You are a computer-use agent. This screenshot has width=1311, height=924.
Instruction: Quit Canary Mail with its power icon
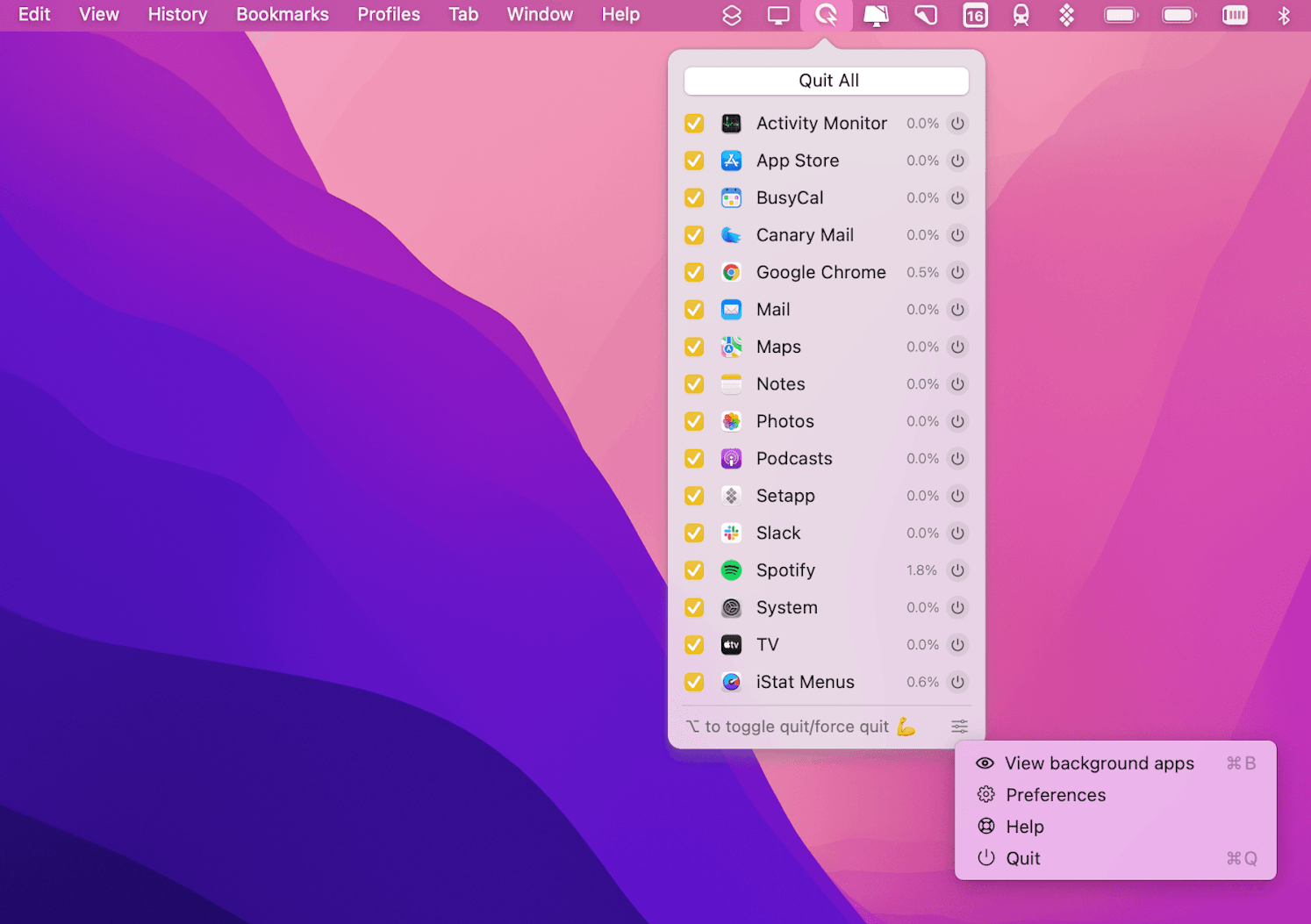pyautogui.click(x=957, y=235)
